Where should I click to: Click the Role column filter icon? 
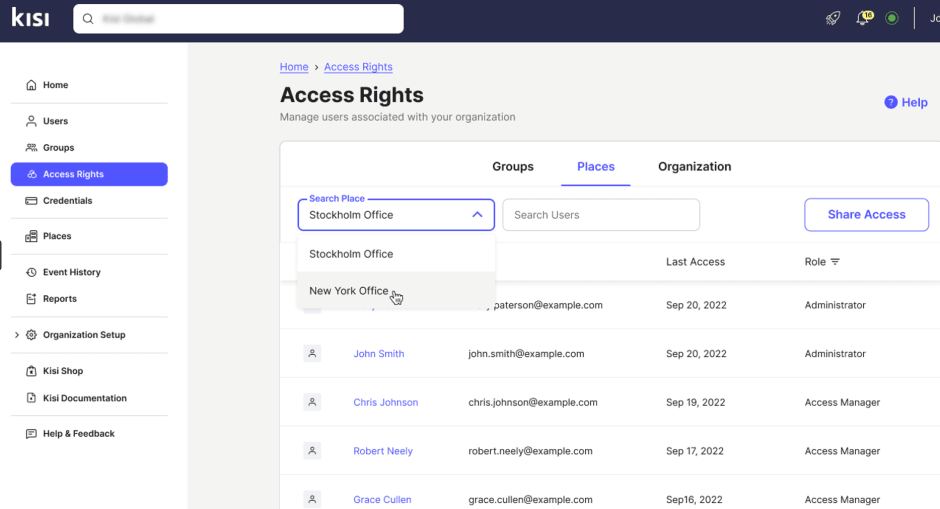click(835, 261)
